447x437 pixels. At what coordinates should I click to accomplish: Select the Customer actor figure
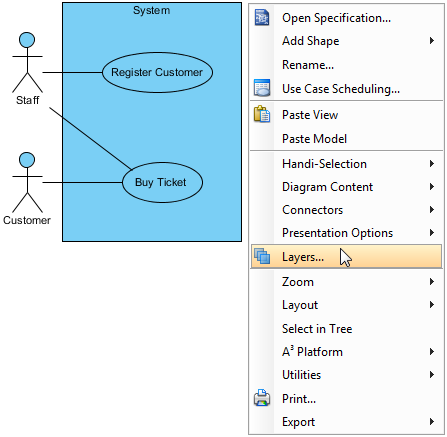click(x=27, y=182)
